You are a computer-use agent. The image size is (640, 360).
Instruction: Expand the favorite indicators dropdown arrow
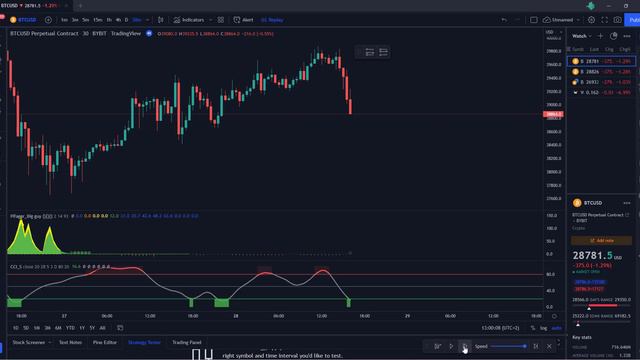pyautogui.click(x=211, y=20)
